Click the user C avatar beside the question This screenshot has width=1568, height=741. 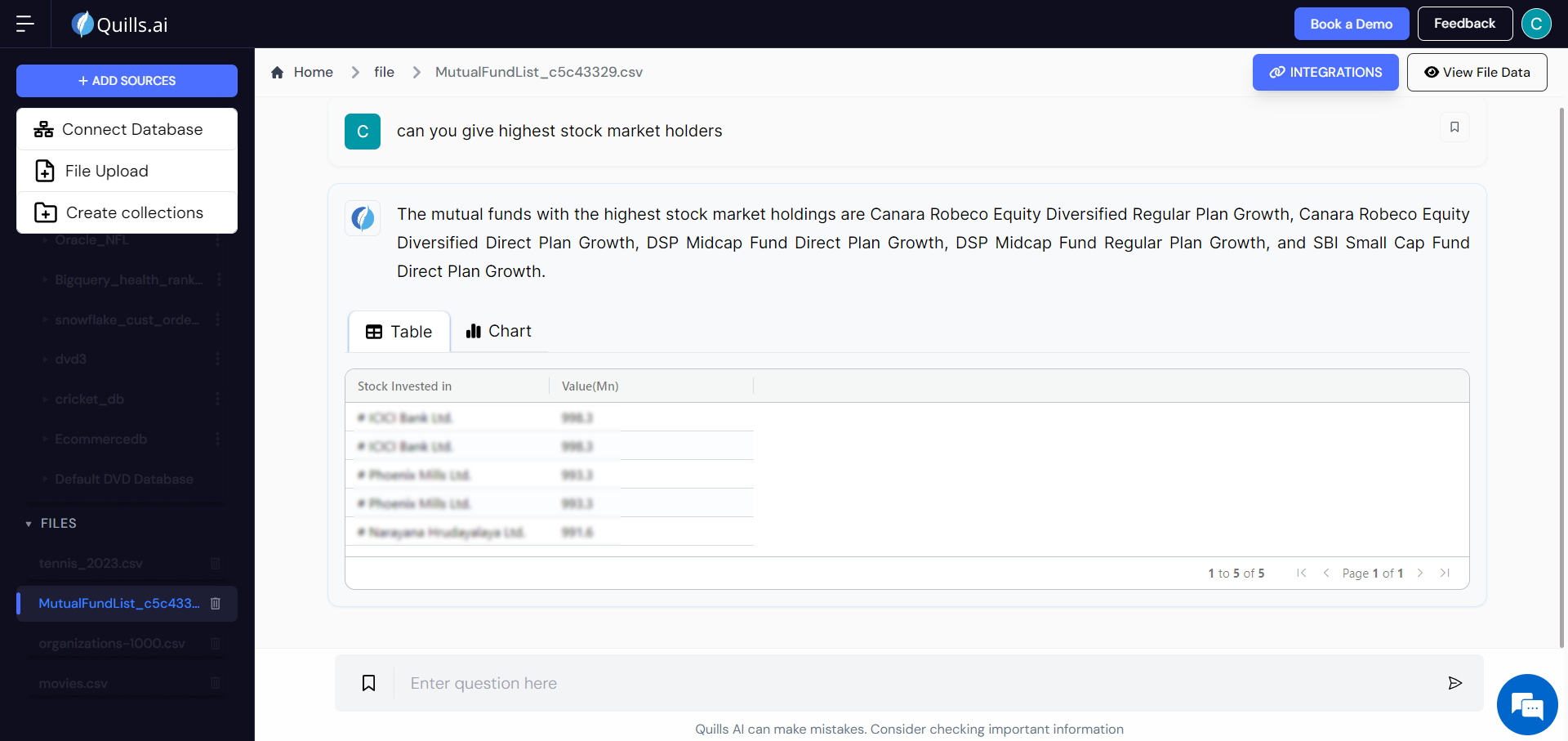point(363,132)
